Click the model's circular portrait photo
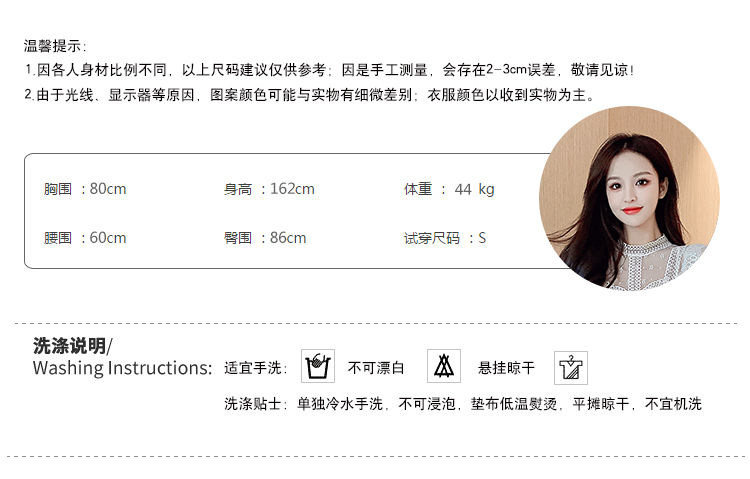 pyautogui.click(x=629, y=198)
